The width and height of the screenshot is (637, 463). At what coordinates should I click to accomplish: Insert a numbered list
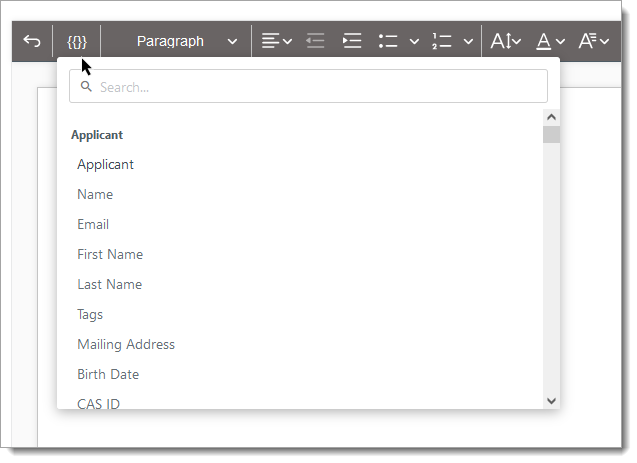pos(442,41)
